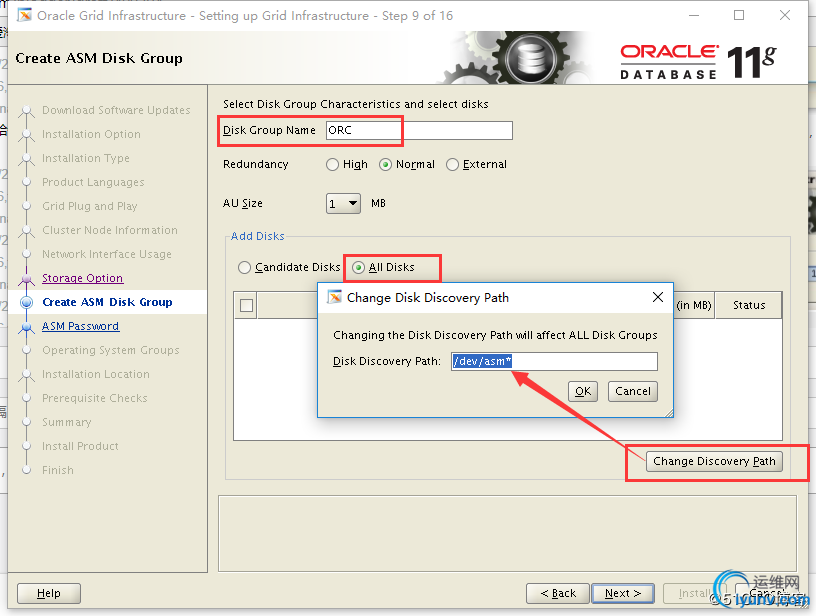Screen dimensions: 816x616
Task: Click Summary step in sidebar
Action: click(67, 422)
